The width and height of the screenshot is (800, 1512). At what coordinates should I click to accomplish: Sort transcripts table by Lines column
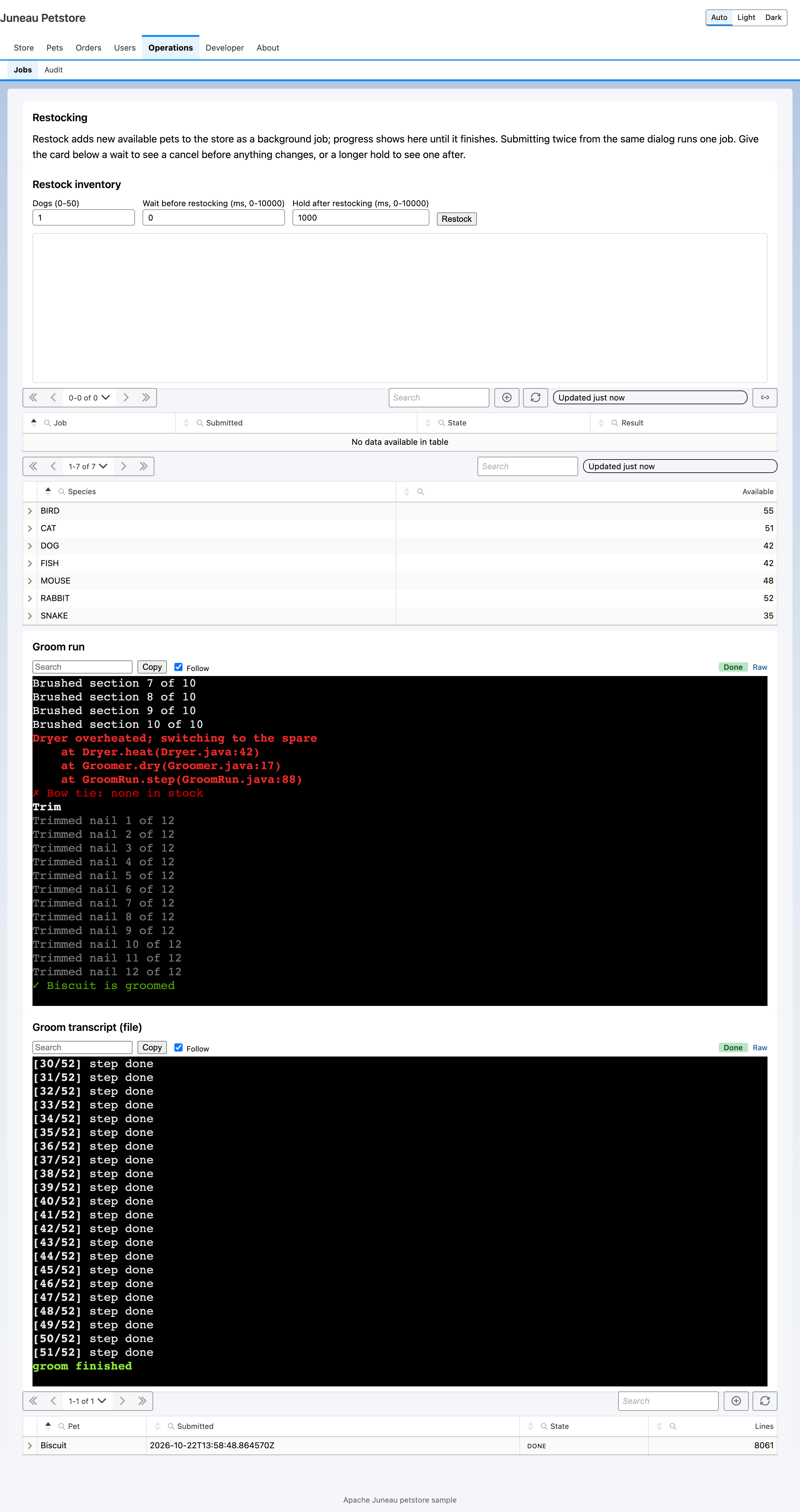pos(659,1426)
